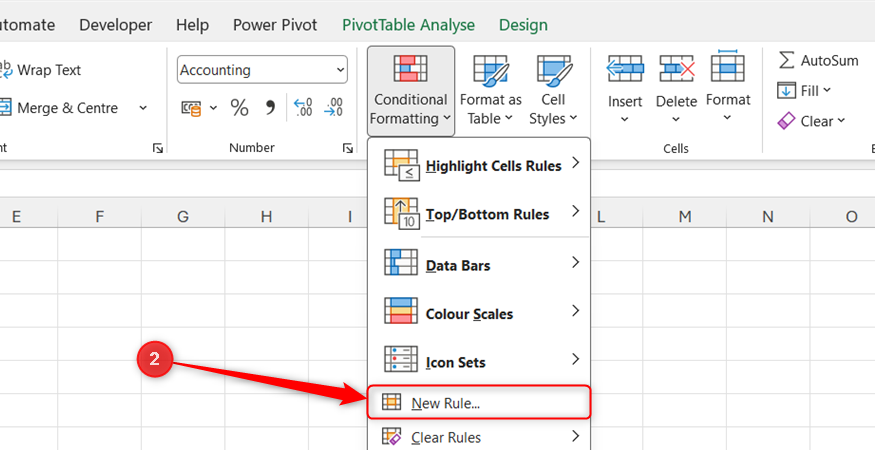The width and height of the screenshot is (875, 450).
Task: Click the Accounting Number Format currency icon
Action: [x=191, y=108]
